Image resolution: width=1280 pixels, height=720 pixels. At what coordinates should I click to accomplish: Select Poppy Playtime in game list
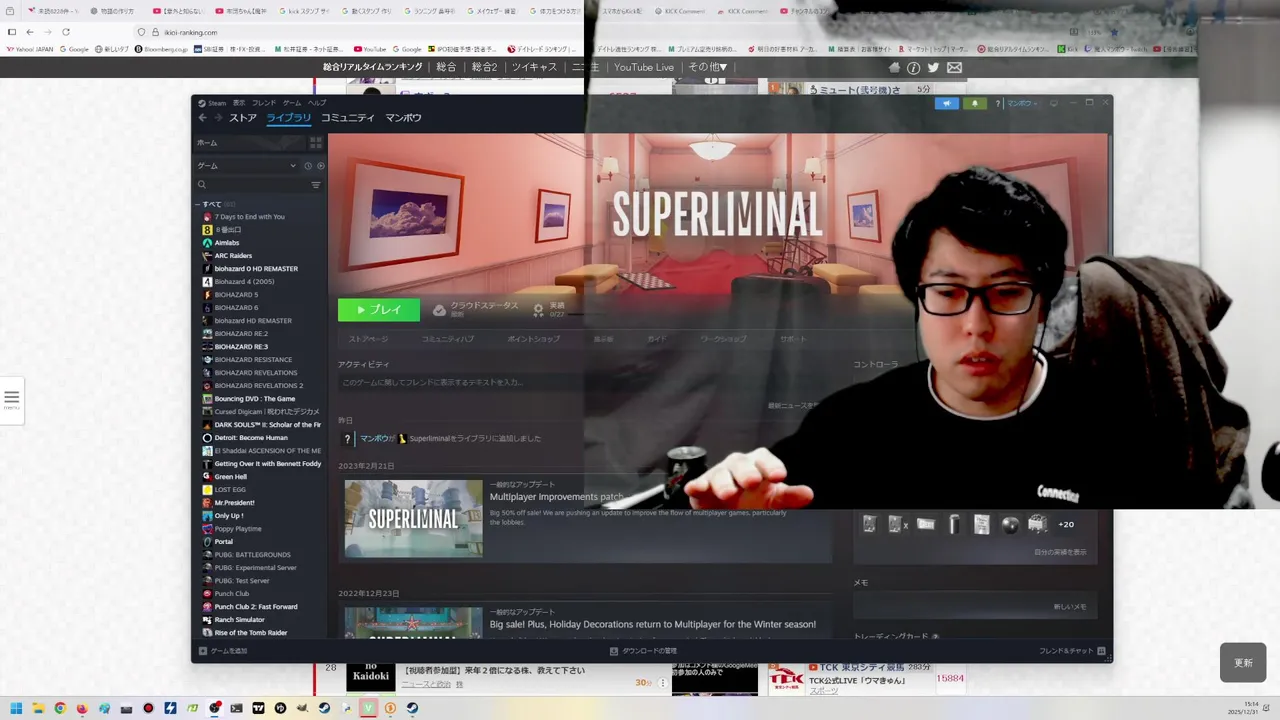[238, 529]
